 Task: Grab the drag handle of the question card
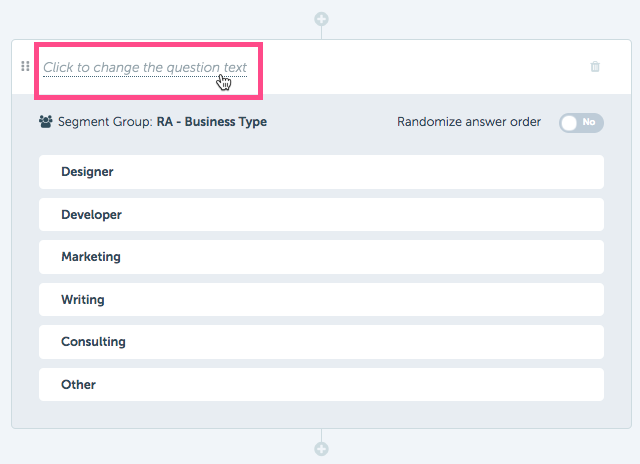(25, 66)
